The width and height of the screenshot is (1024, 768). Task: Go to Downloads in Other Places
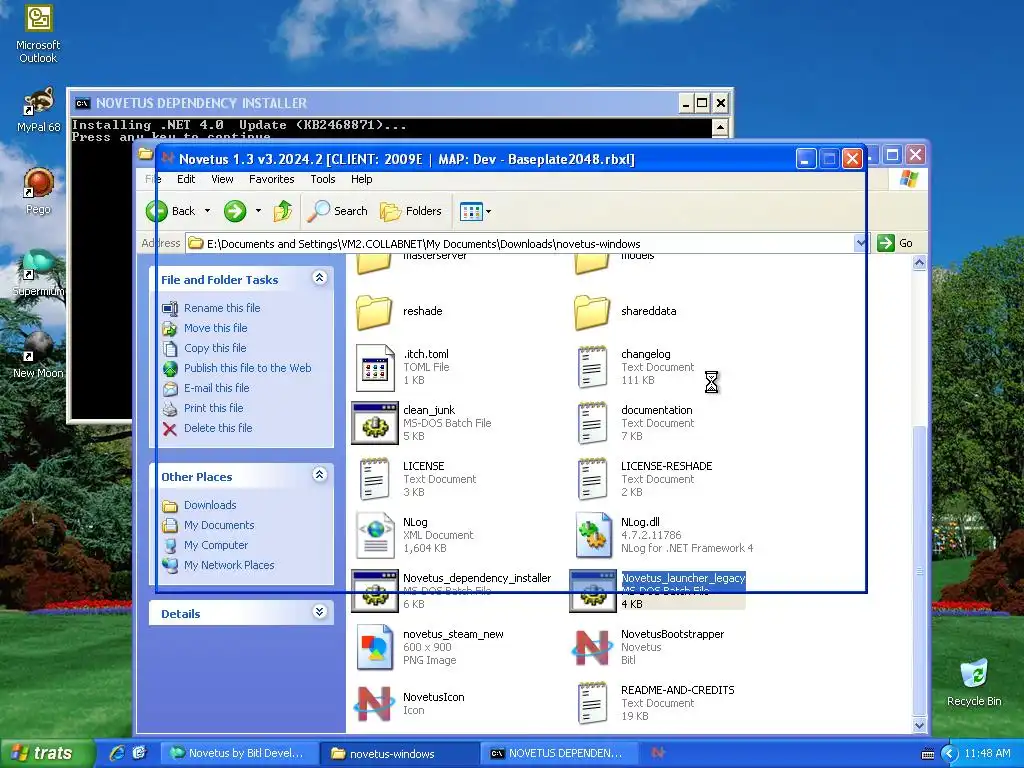tap(210, 505)
